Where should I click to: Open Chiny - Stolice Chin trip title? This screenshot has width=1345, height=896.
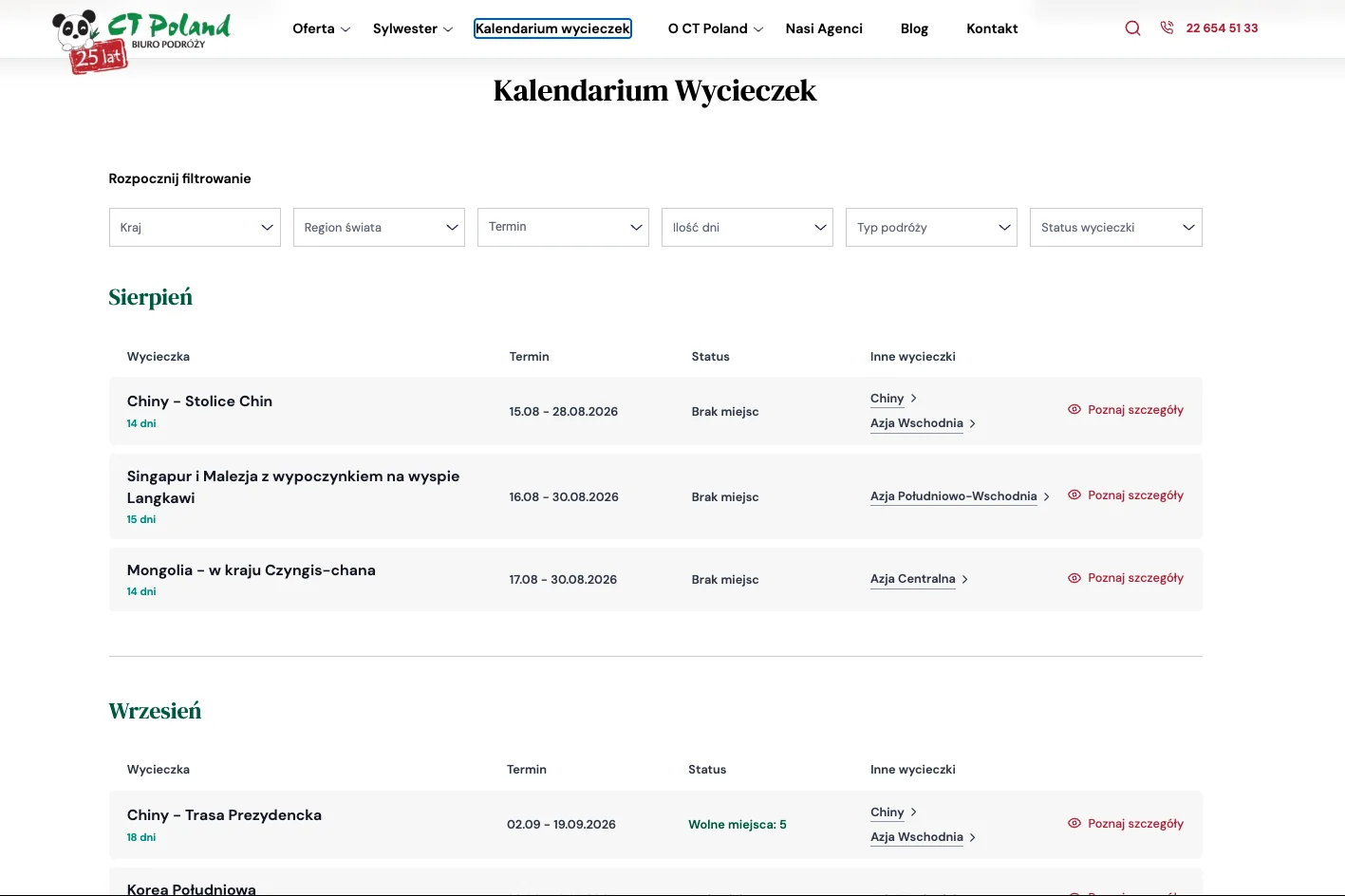(x=199, y=401)
